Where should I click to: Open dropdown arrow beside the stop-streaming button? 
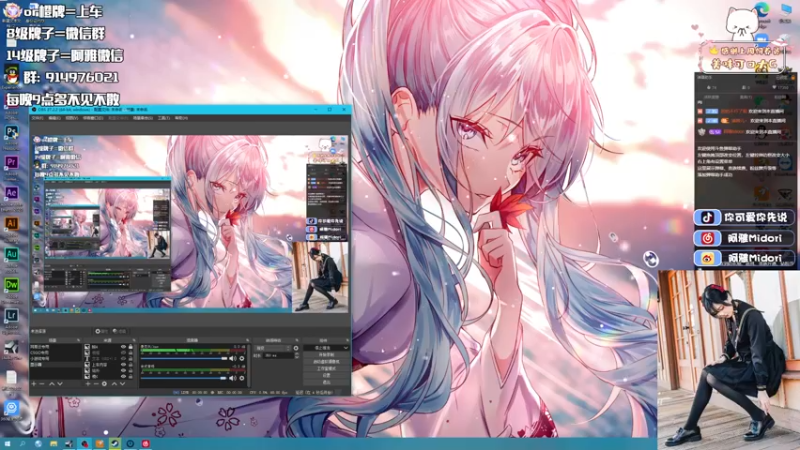coord(345,348)
